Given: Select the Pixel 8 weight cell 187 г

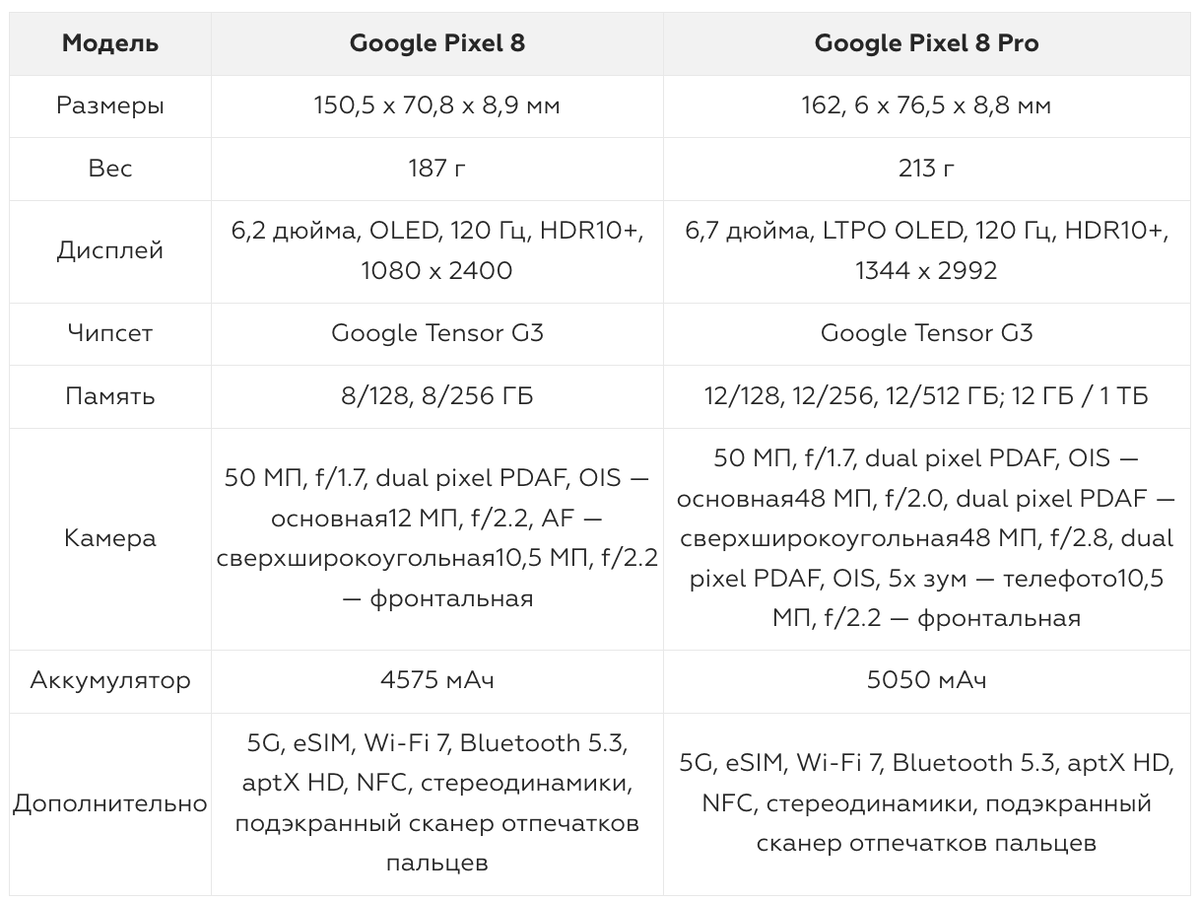Looking at the screenshot, I should [437, 169].
